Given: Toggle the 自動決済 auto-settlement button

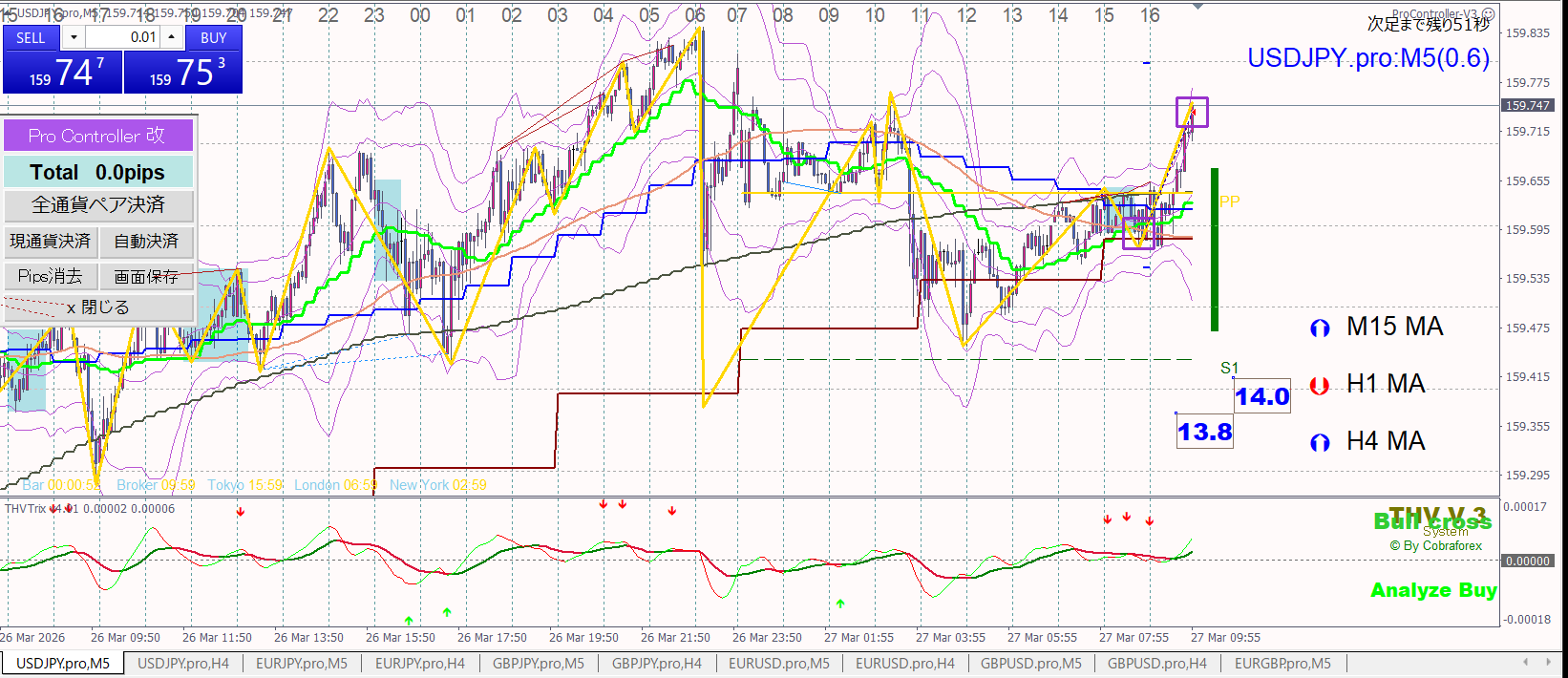Looking at the screenshot, I should coord(146,241).
